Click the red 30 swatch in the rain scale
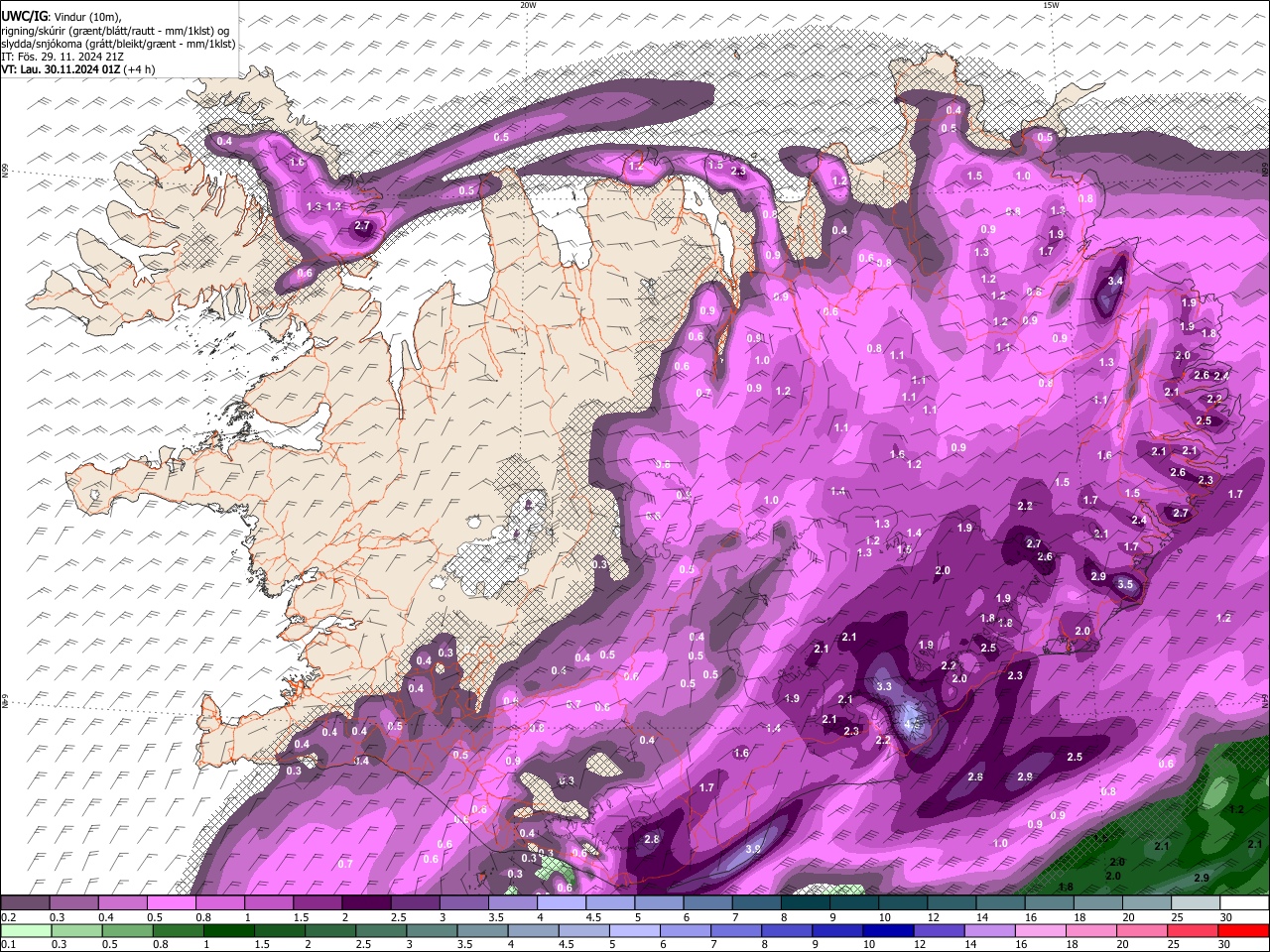This screenshot has width=1270, height=952. (x=1243, y=931)
